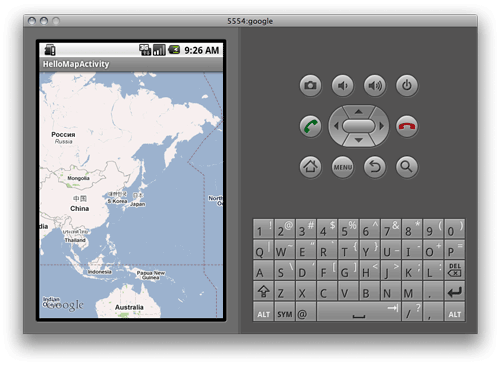500x365 pixels.
Task: Click the Shift key on keyboard
Action: [263, 291]
